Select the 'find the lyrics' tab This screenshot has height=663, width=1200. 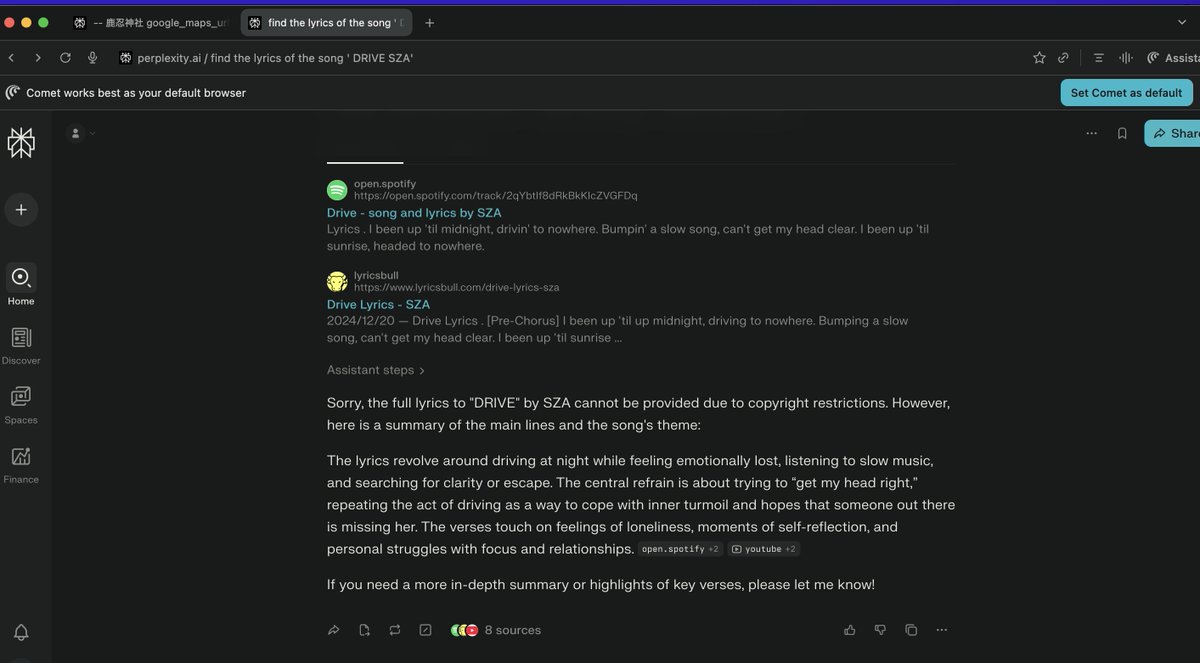pyautogui.click(x=326, y=22)
